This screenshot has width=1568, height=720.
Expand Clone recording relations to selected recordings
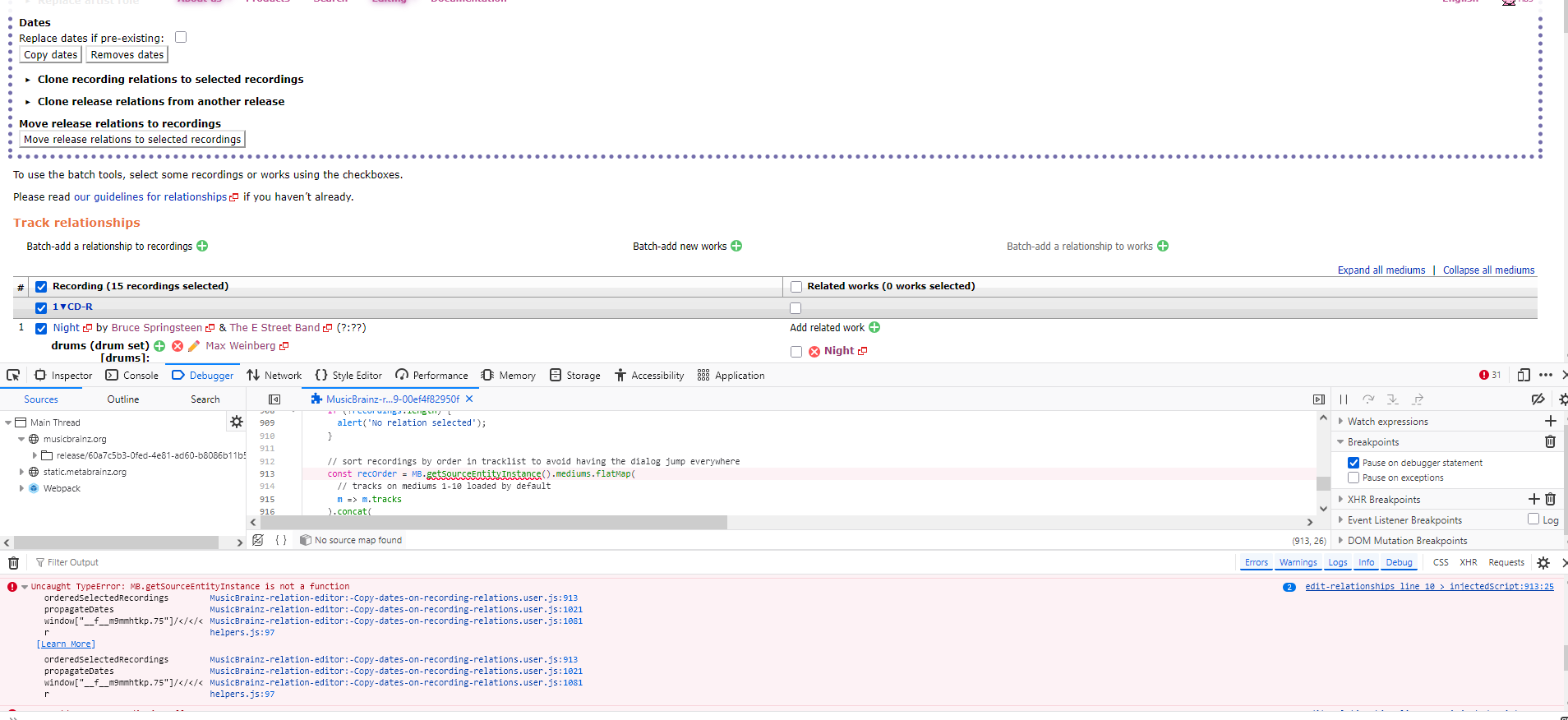pyautogui.click(x=170, y=79)
